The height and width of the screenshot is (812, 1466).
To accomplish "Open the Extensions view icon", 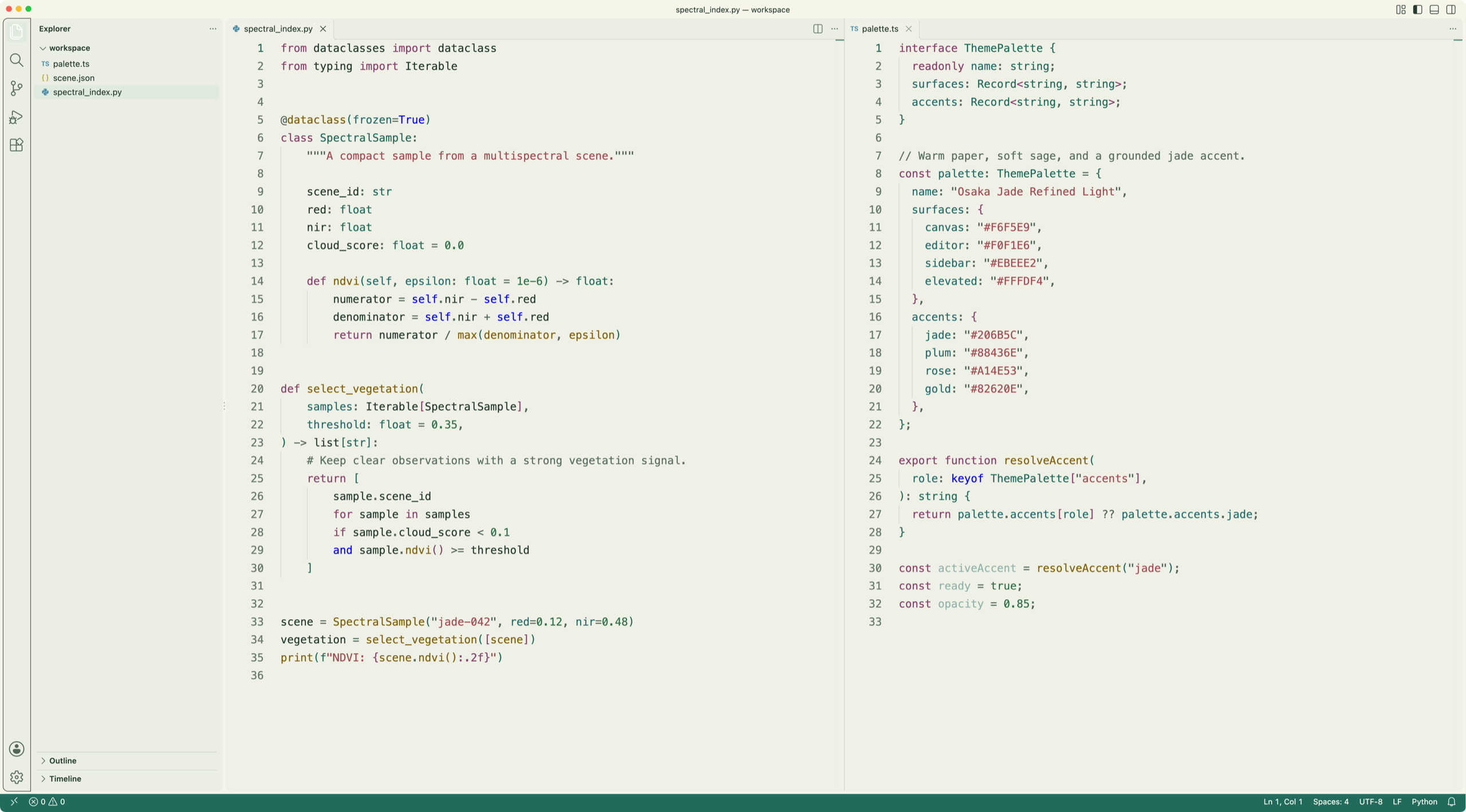I will point(17,145).
